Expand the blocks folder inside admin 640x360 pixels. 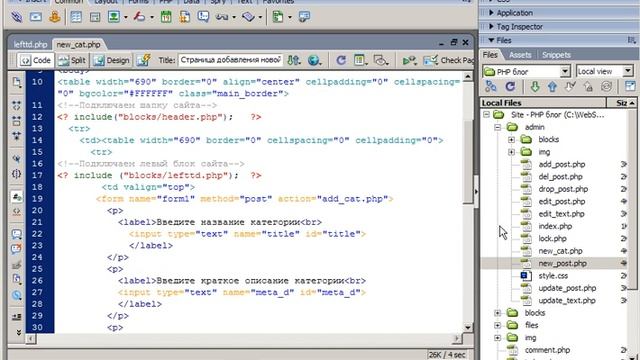511,140
